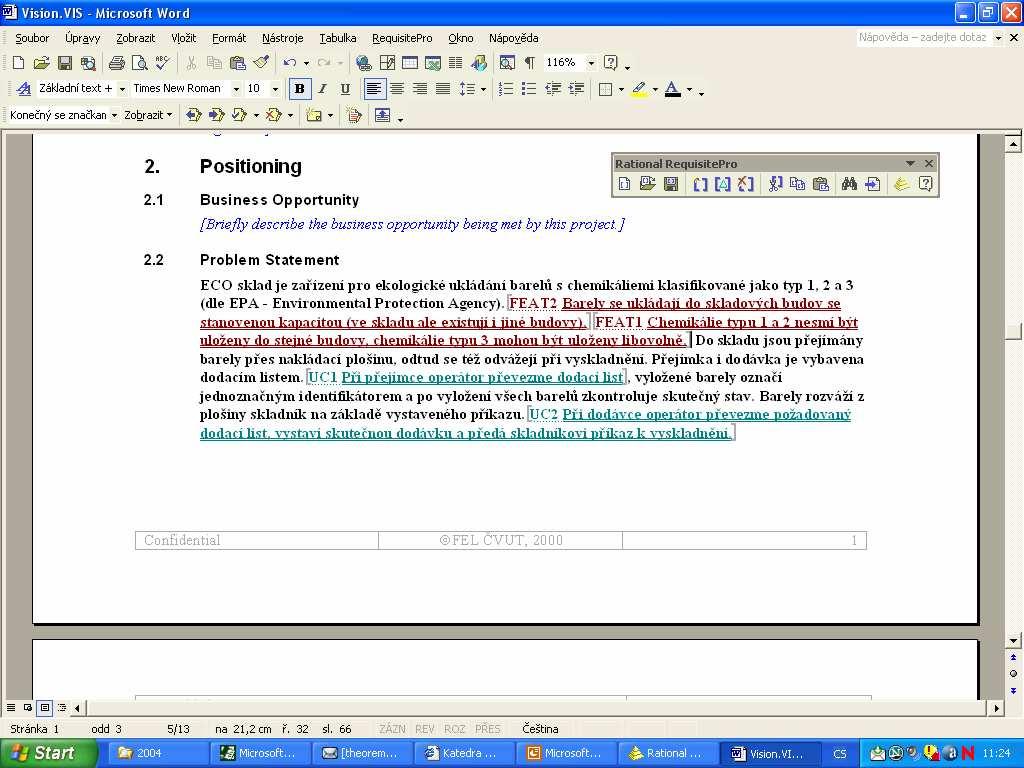
Task: Decrease the paragraph indent
Action: pos(552,89)
